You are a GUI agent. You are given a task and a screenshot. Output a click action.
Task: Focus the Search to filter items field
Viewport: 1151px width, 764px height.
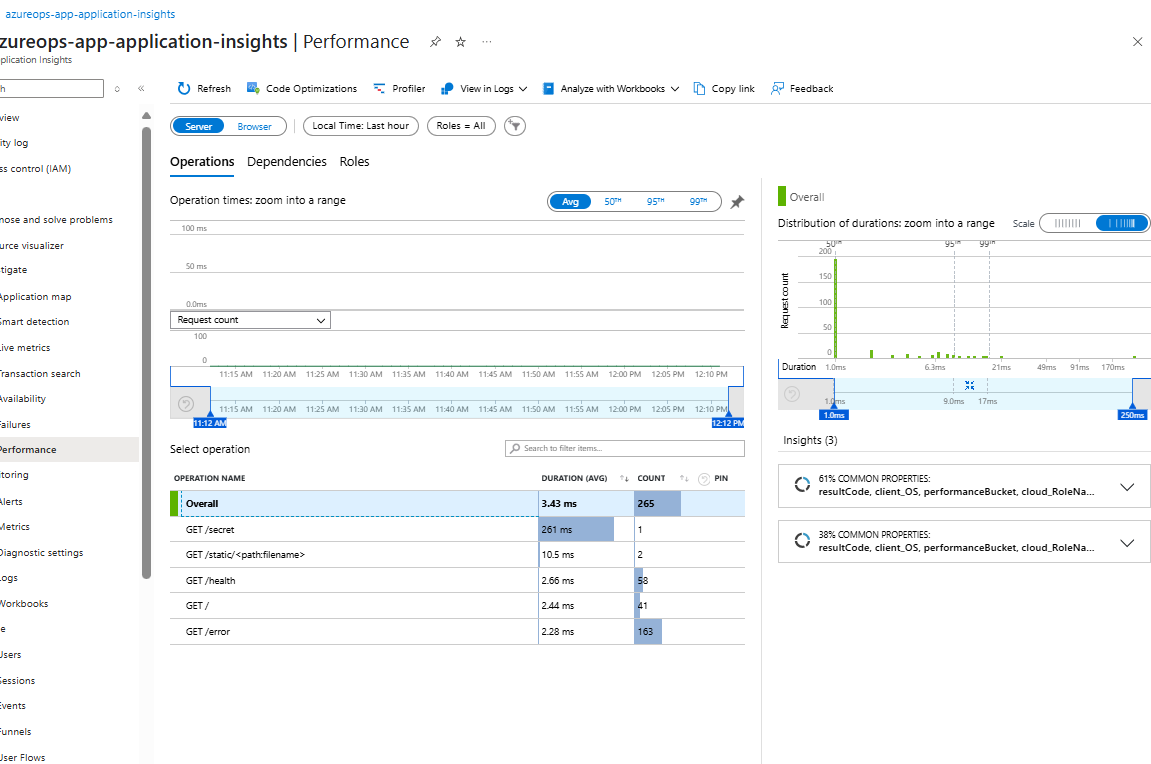pos(625,448)
